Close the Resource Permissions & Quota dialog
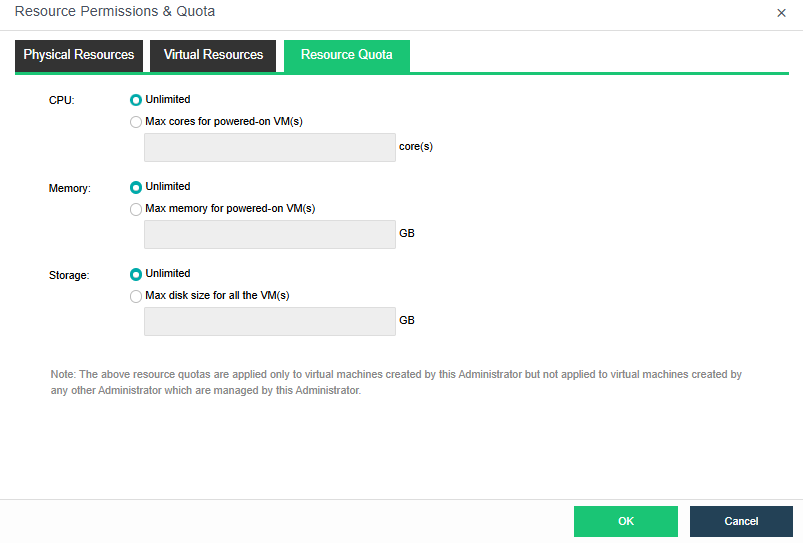Viewport: 803px width, 543px height. (781, 13)
